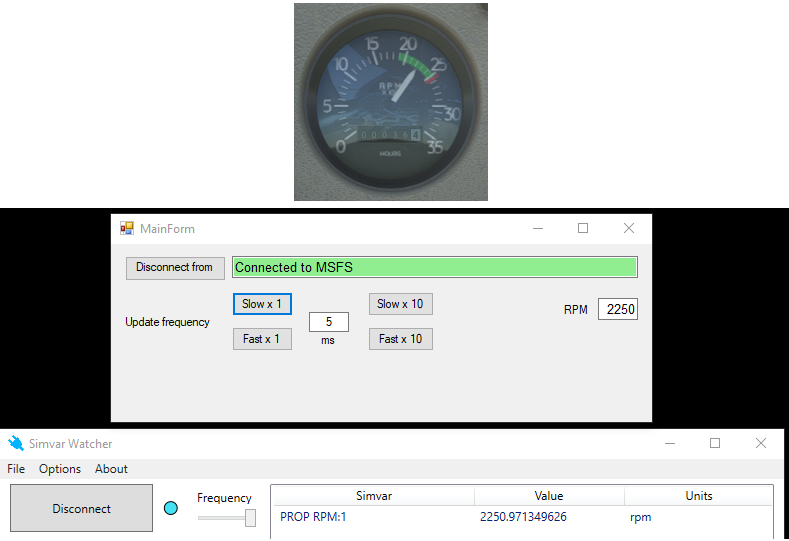
Task: Open the File menu
Action: 16,469
